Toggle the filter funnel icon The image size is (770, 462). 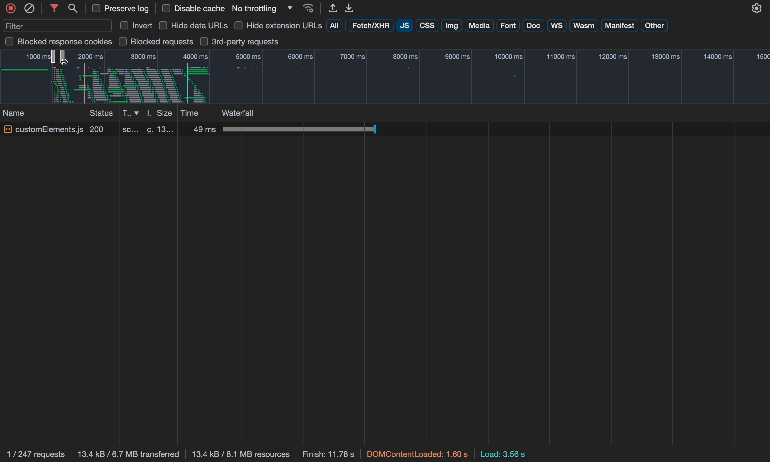(x=54, y=8)
